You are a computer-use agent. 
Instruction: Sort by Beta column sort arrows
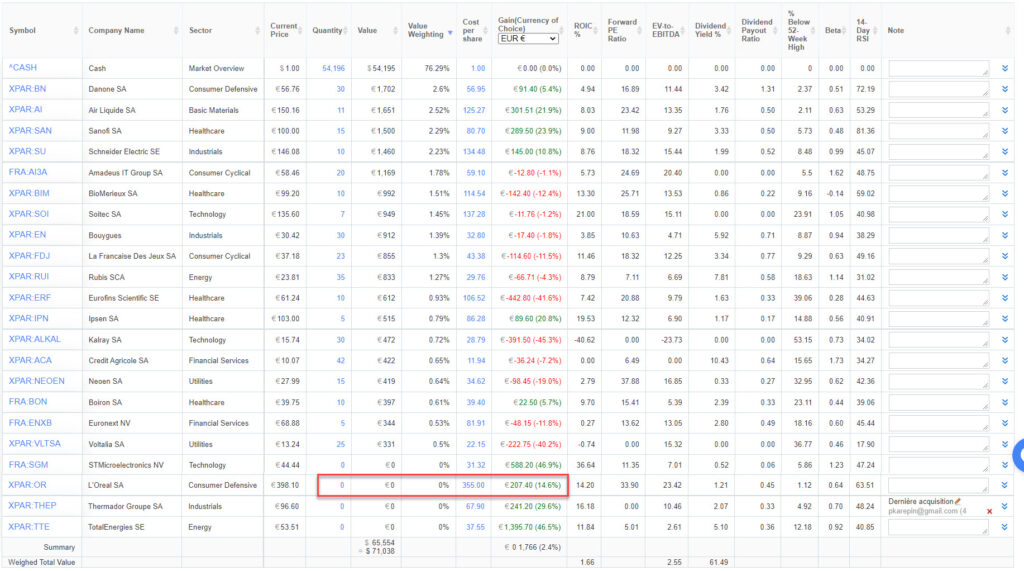click(x=844, y=31)
